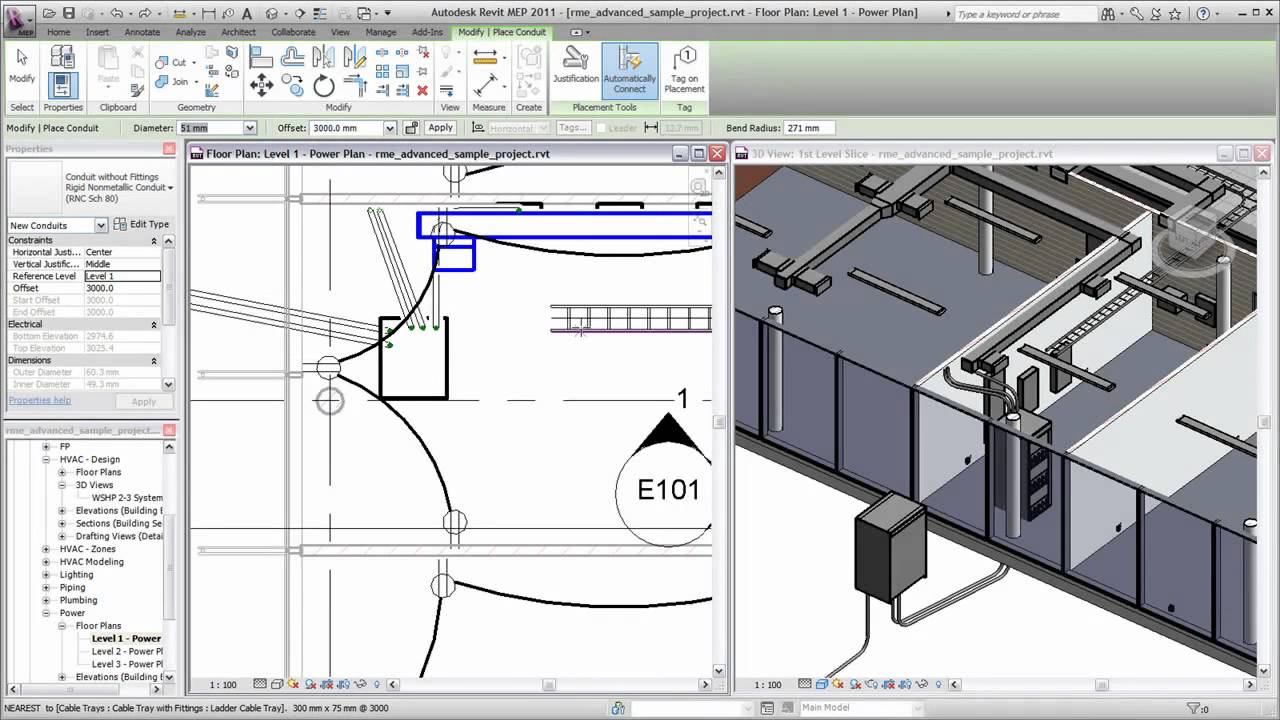This screenshot has height=720, width=1280.
Task: Click the Reference Level value field
Action: pyautogui.click(x=122, y=276)
